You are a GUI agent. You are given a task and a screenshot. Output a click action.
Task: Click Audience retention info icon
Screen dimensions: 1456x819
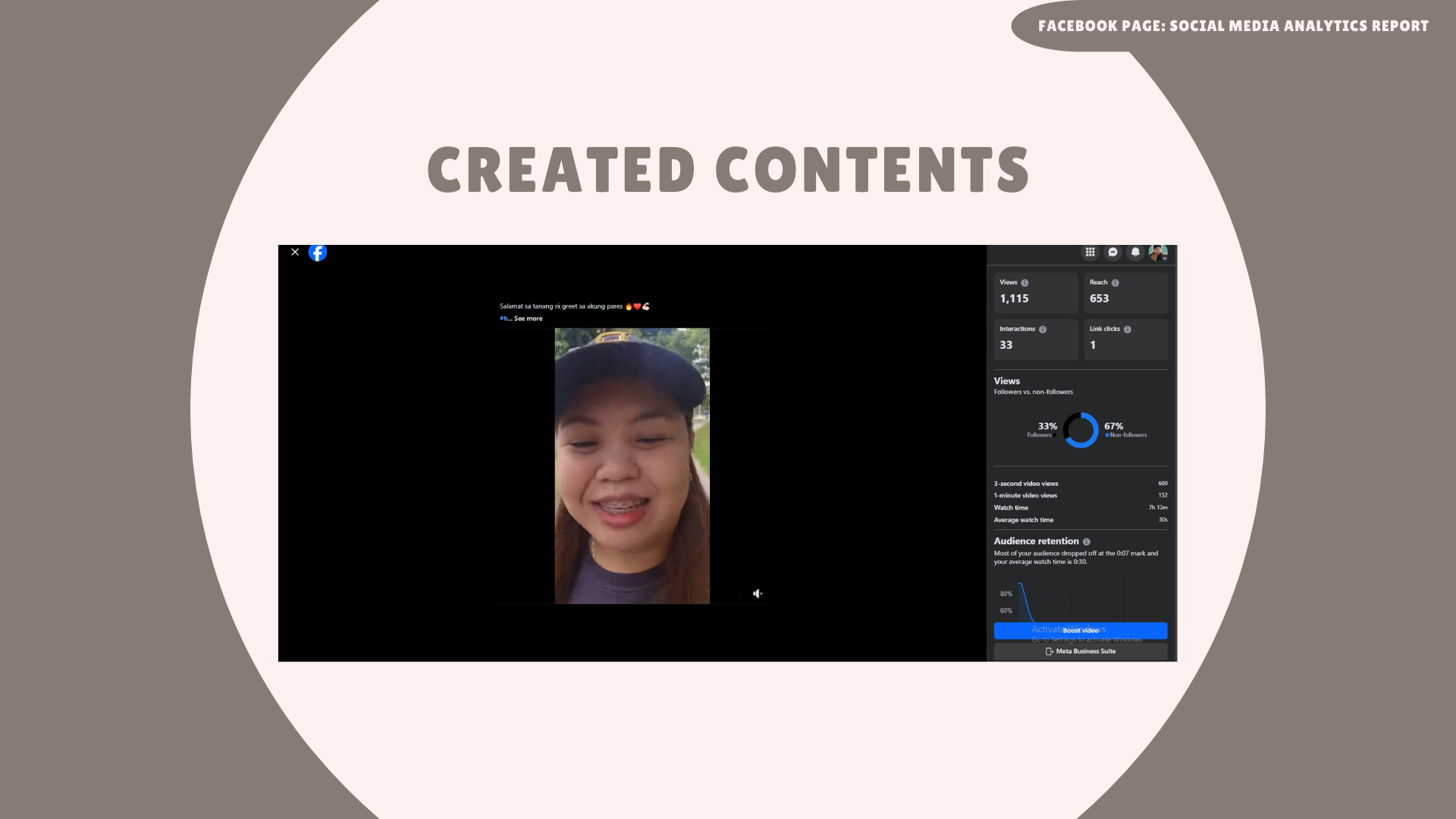point(1087,542)
